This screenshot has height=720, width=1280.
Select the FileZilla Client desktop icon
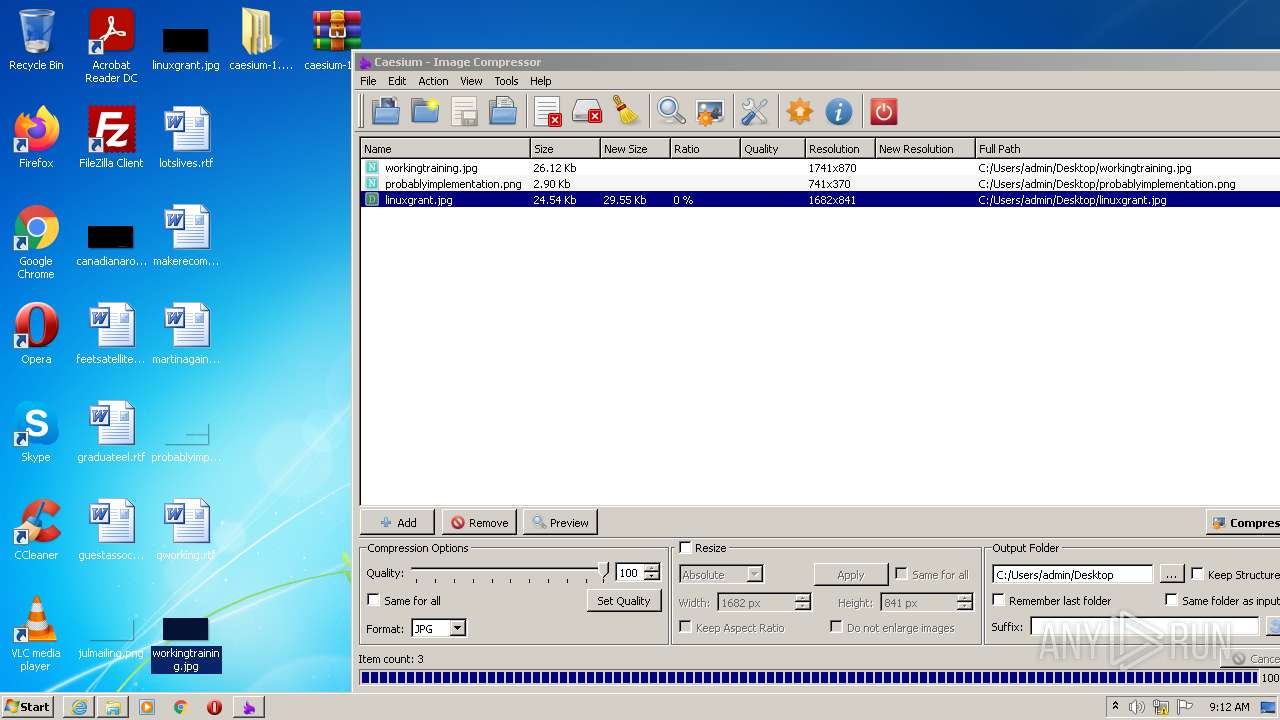111,138
